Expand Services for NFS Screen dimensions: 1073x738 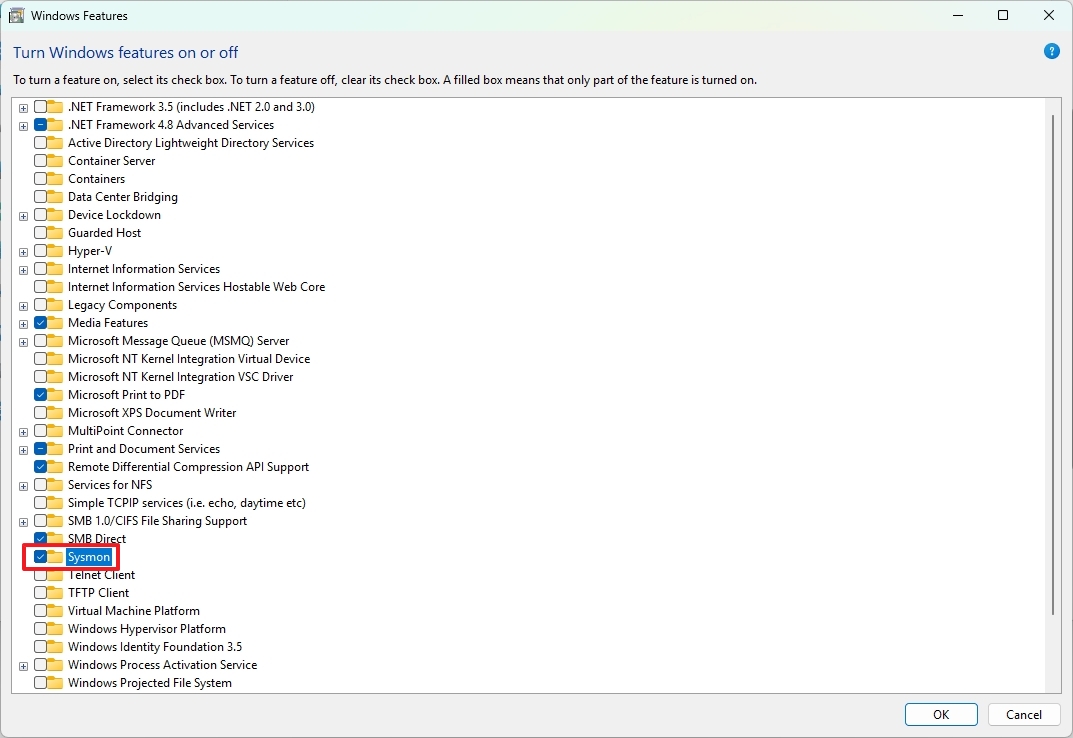[22, 484]
